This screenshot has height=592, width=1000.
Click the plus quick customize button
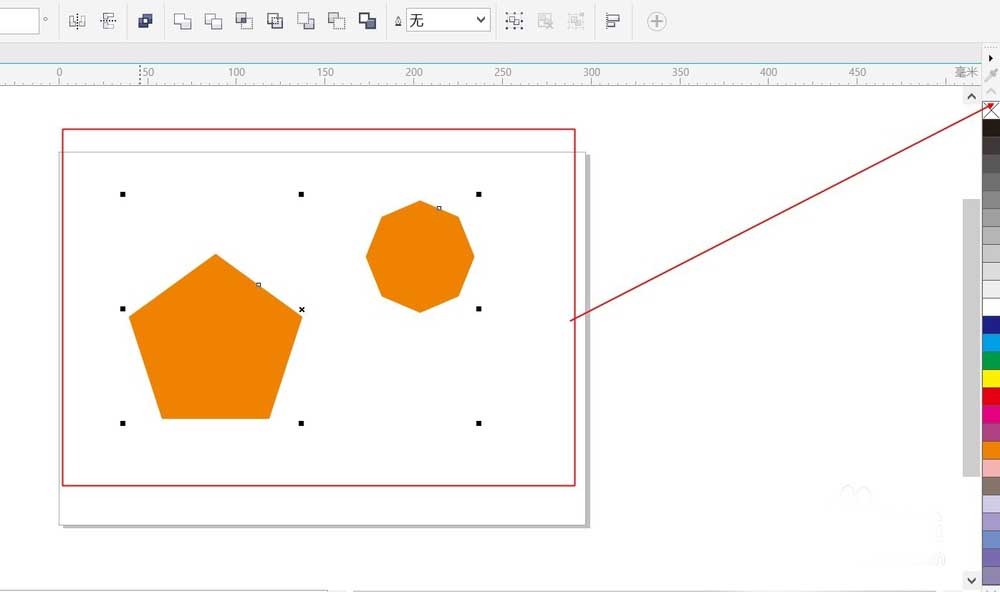[656, 21]
